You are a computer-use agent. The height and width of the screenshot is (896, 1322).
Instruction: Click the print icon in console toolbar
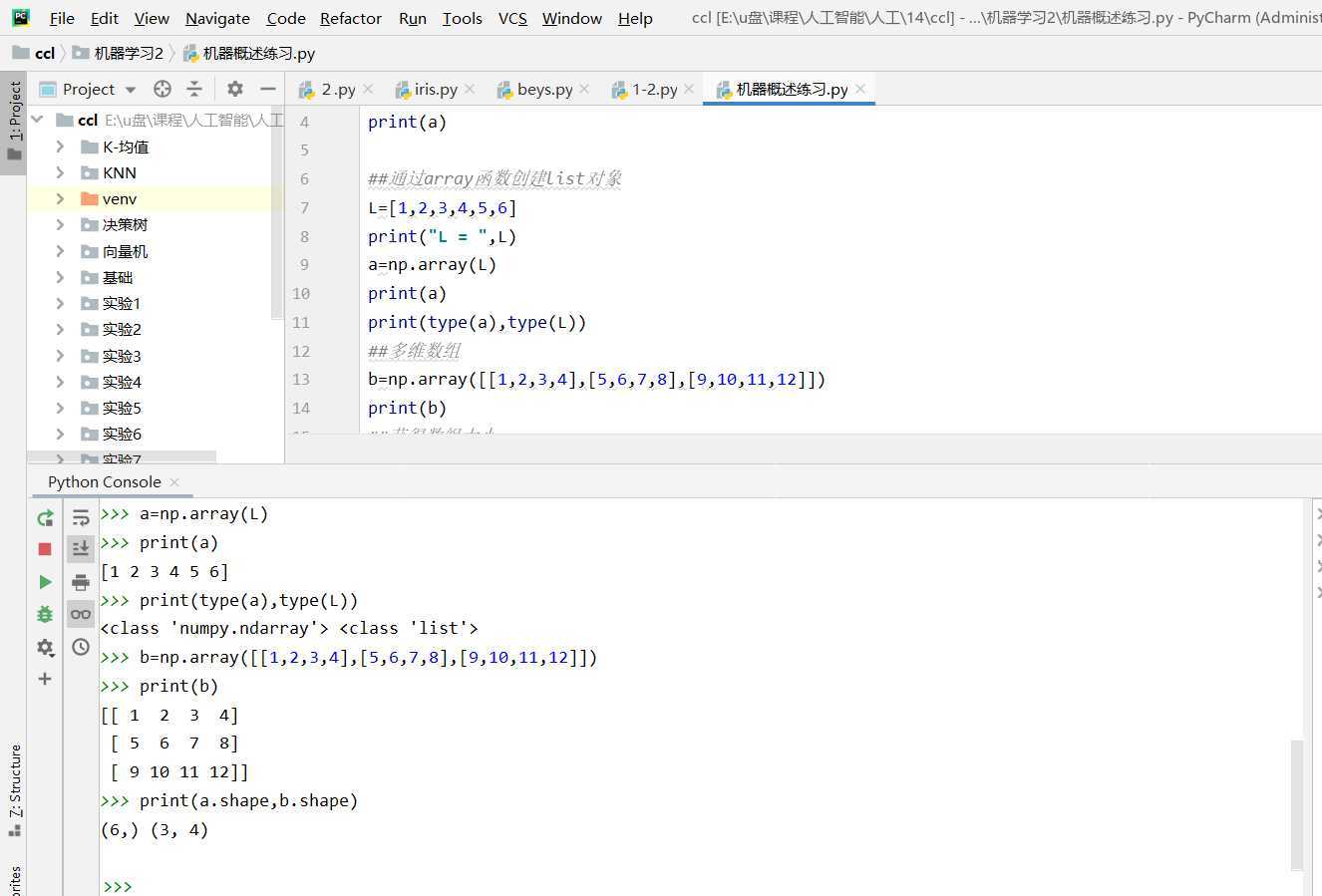(x=81, y=582)
